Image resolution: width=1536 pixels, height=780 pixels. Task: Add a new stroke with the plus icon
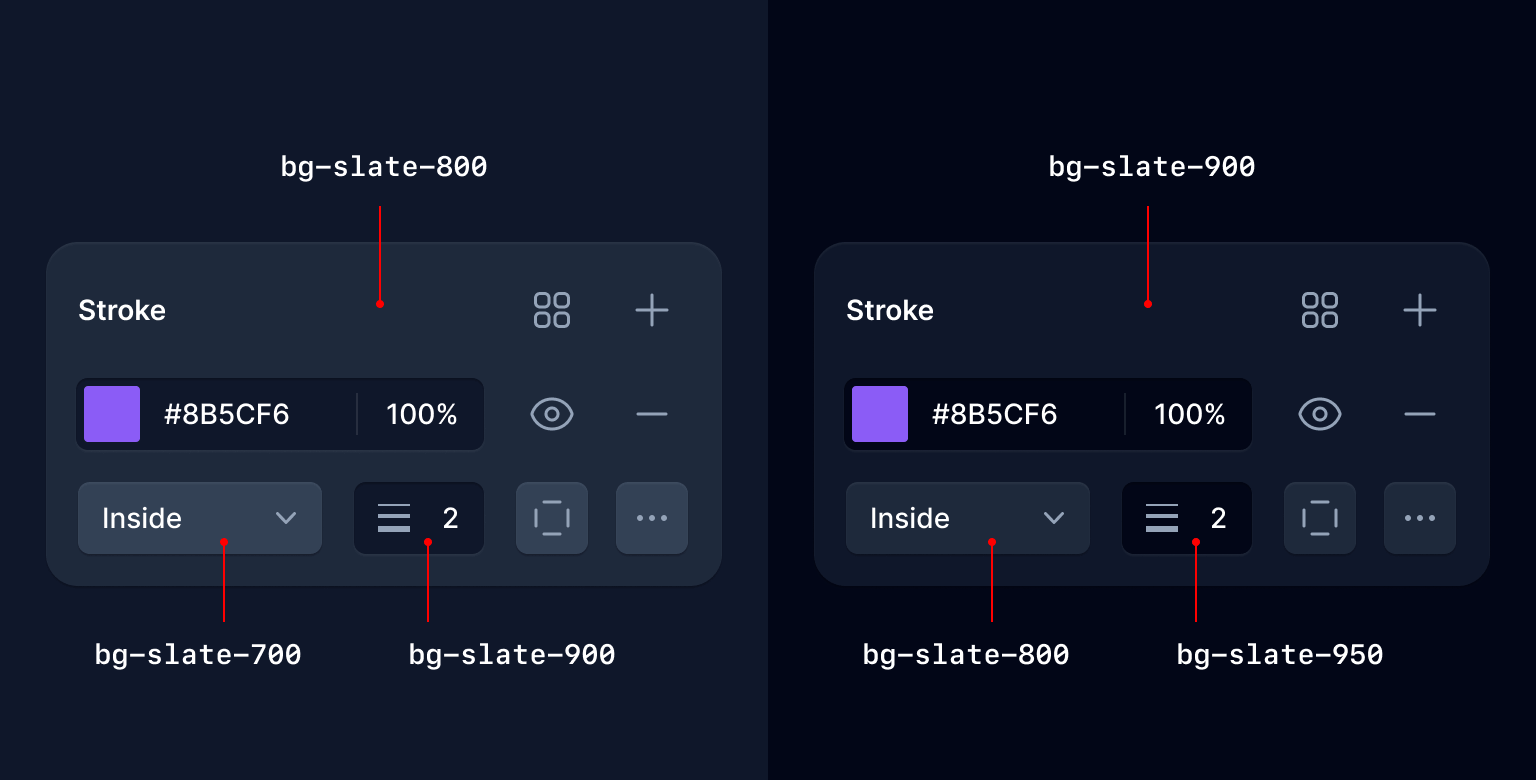click(x=652, y=310)
